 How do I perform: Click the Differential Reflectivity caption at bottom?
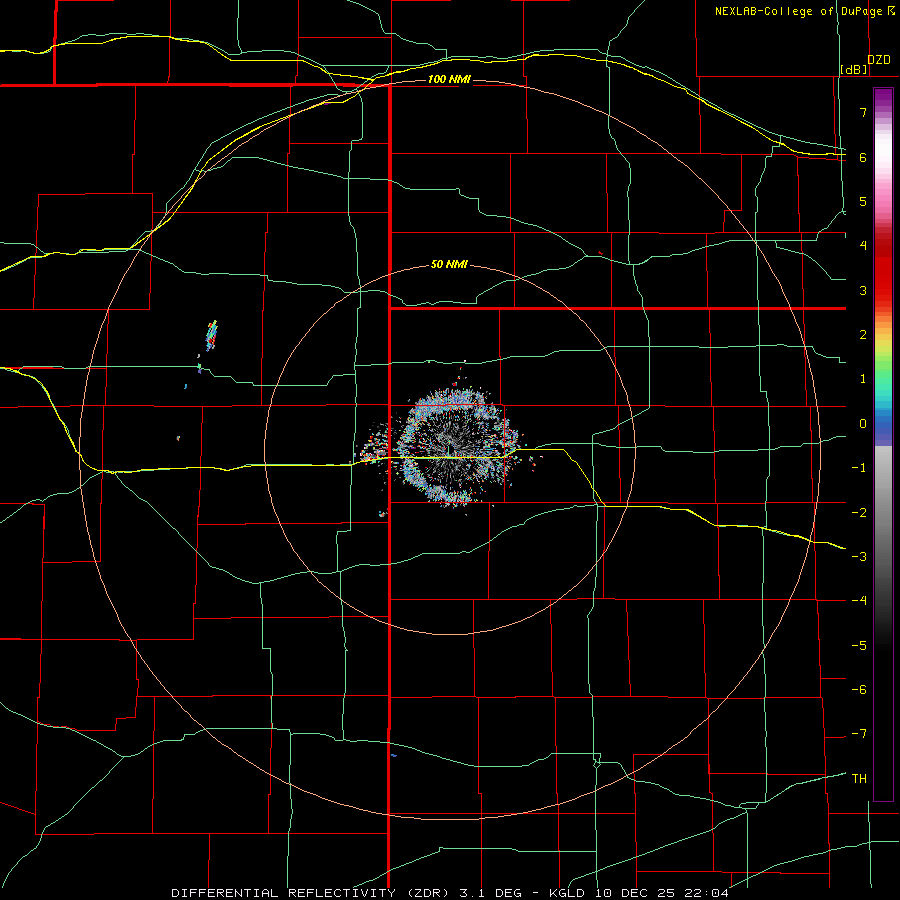(450, 893)
